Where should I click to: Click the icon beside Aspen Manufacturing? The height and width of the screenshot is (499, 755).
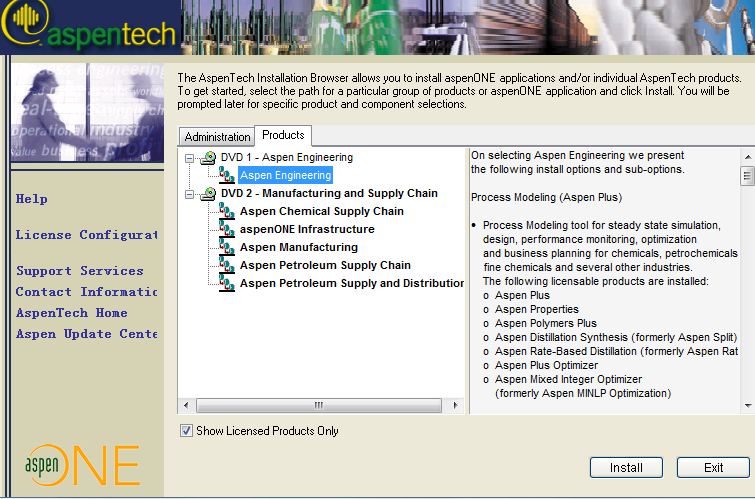pyautogui.click(x=227, y=247)
